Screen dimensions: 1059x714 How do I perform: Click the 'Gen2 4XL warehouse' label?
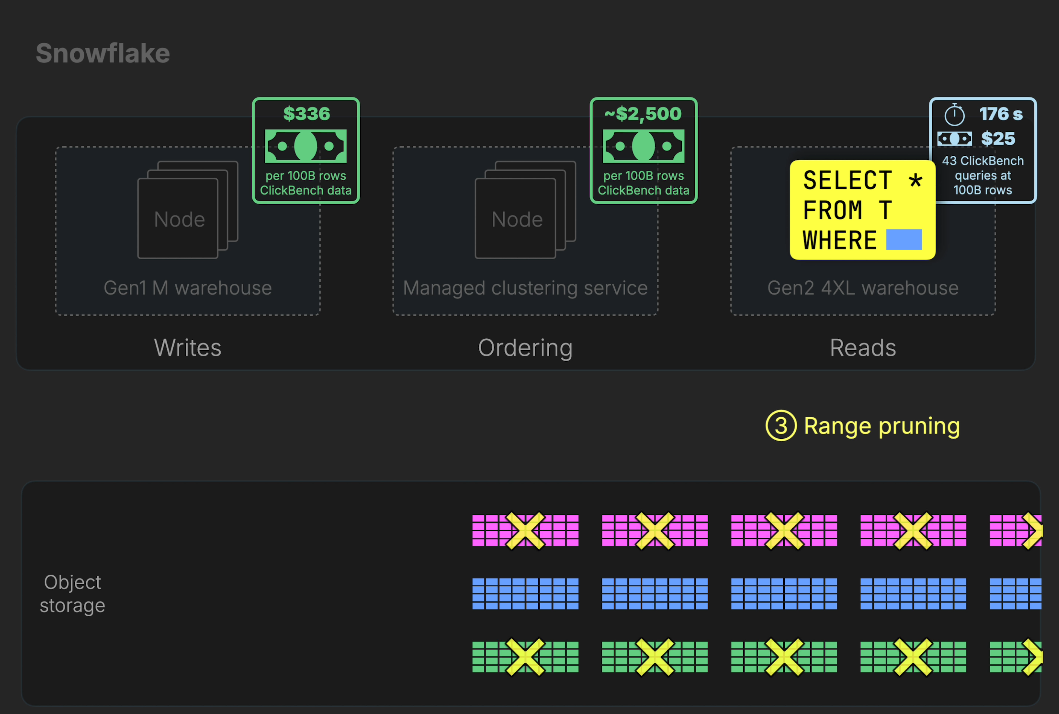863,288
